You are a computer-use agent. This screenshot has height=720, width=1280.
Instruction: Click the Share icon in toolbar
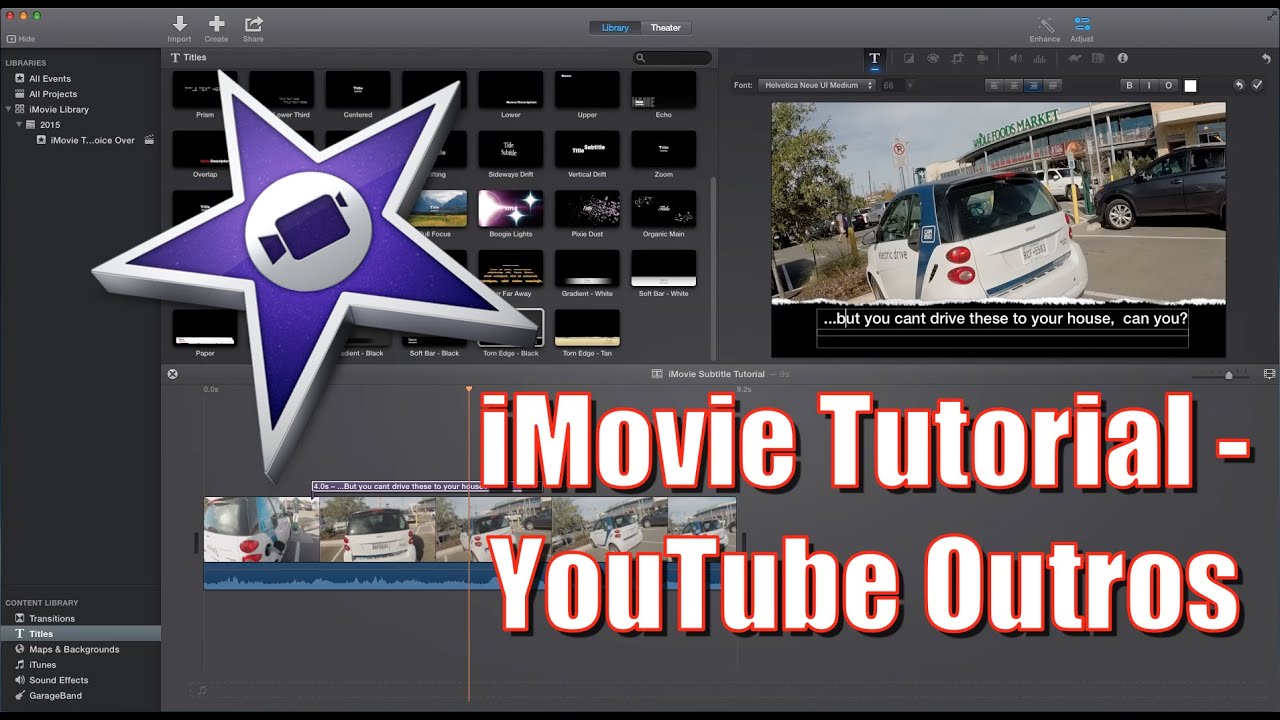click(x=254, y=24)
